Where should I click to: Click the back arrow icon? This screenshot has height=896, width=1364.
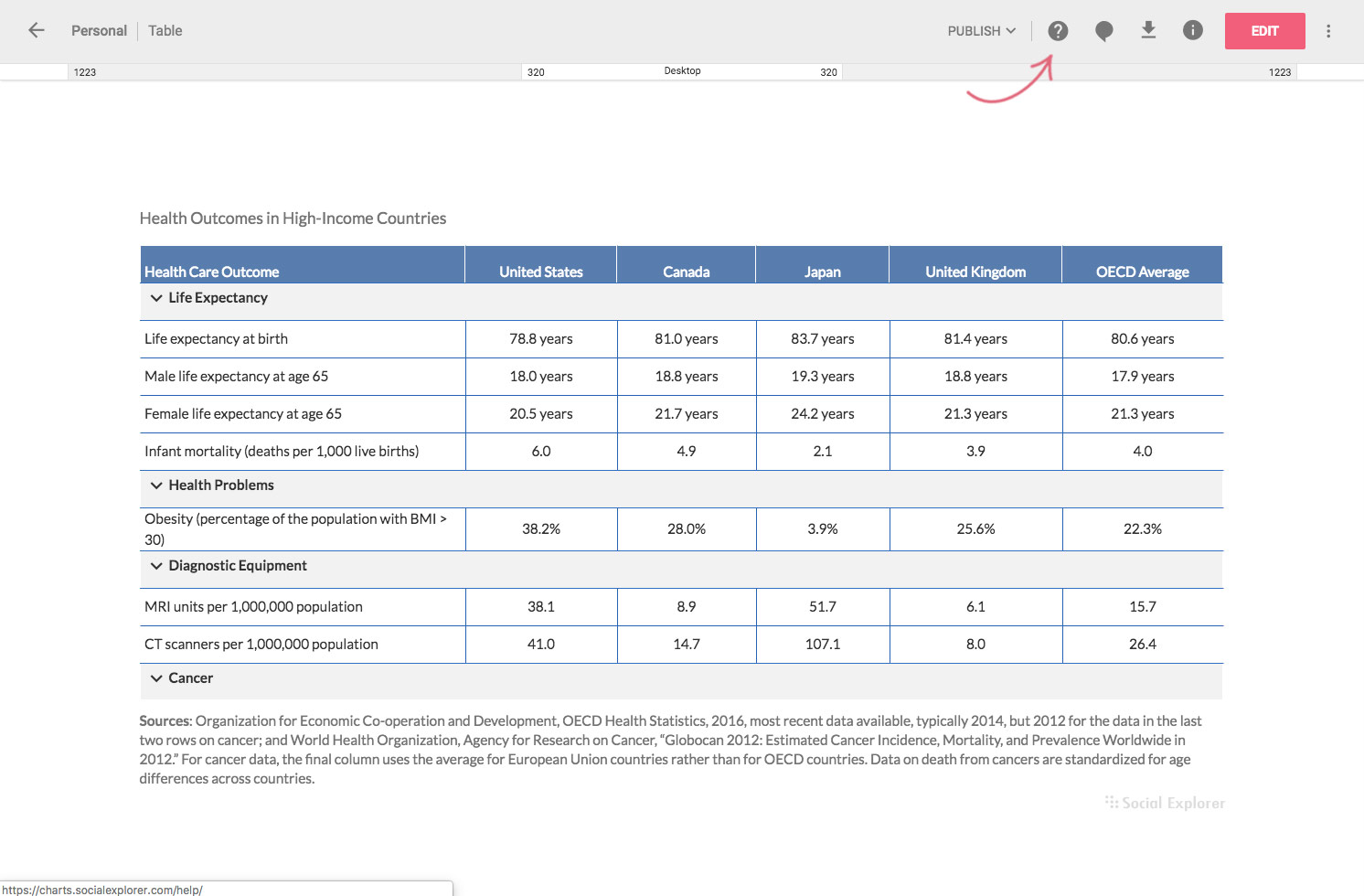coord(37,30)
